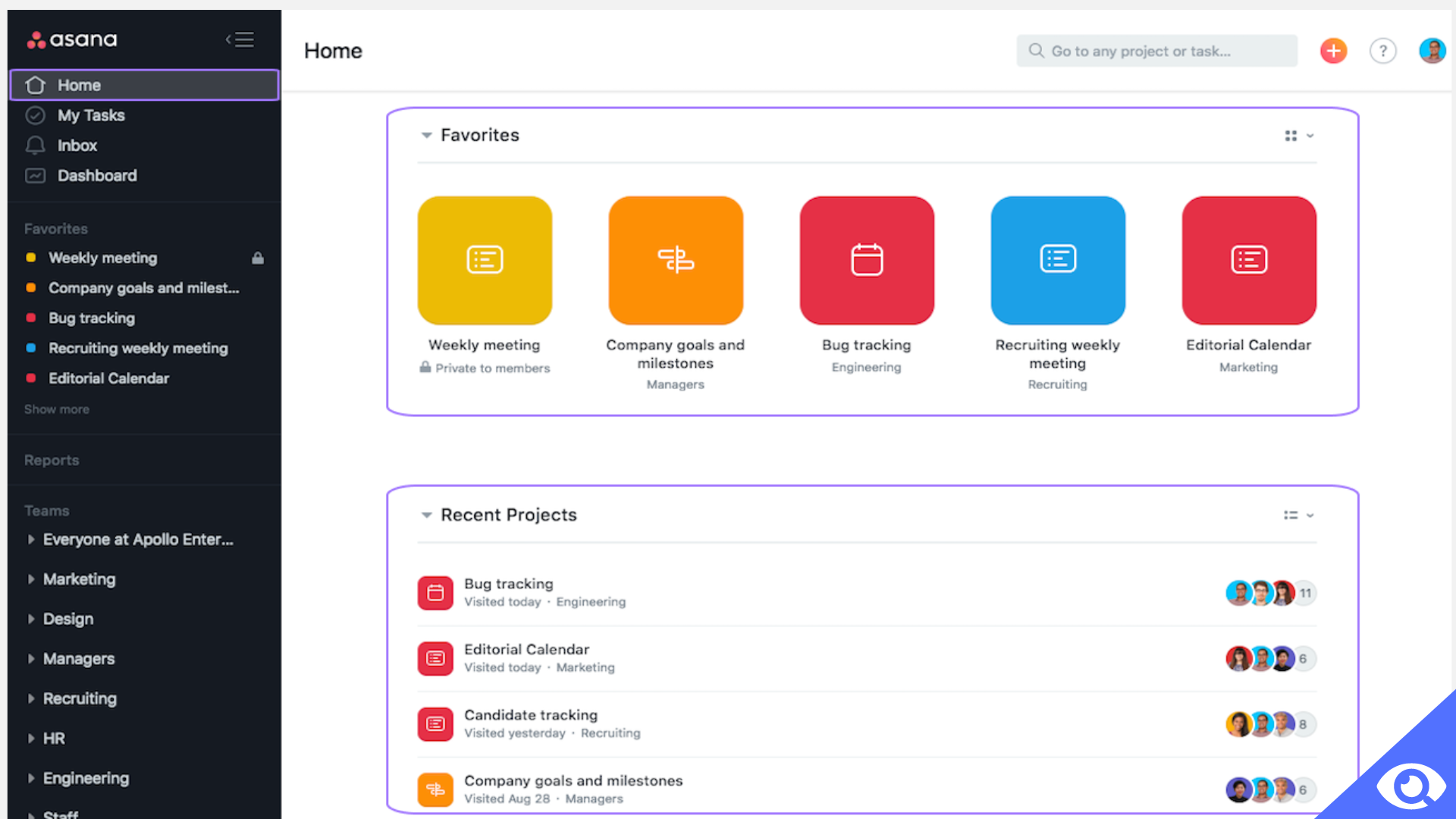Open the red Bug tracking tile

coord(867,260)
